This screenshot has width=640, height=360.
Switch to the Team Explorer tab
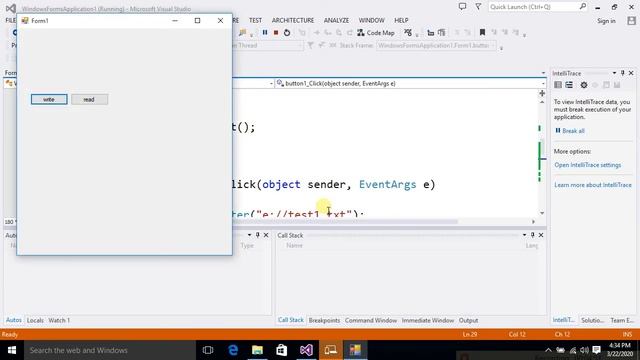[622, 320]
